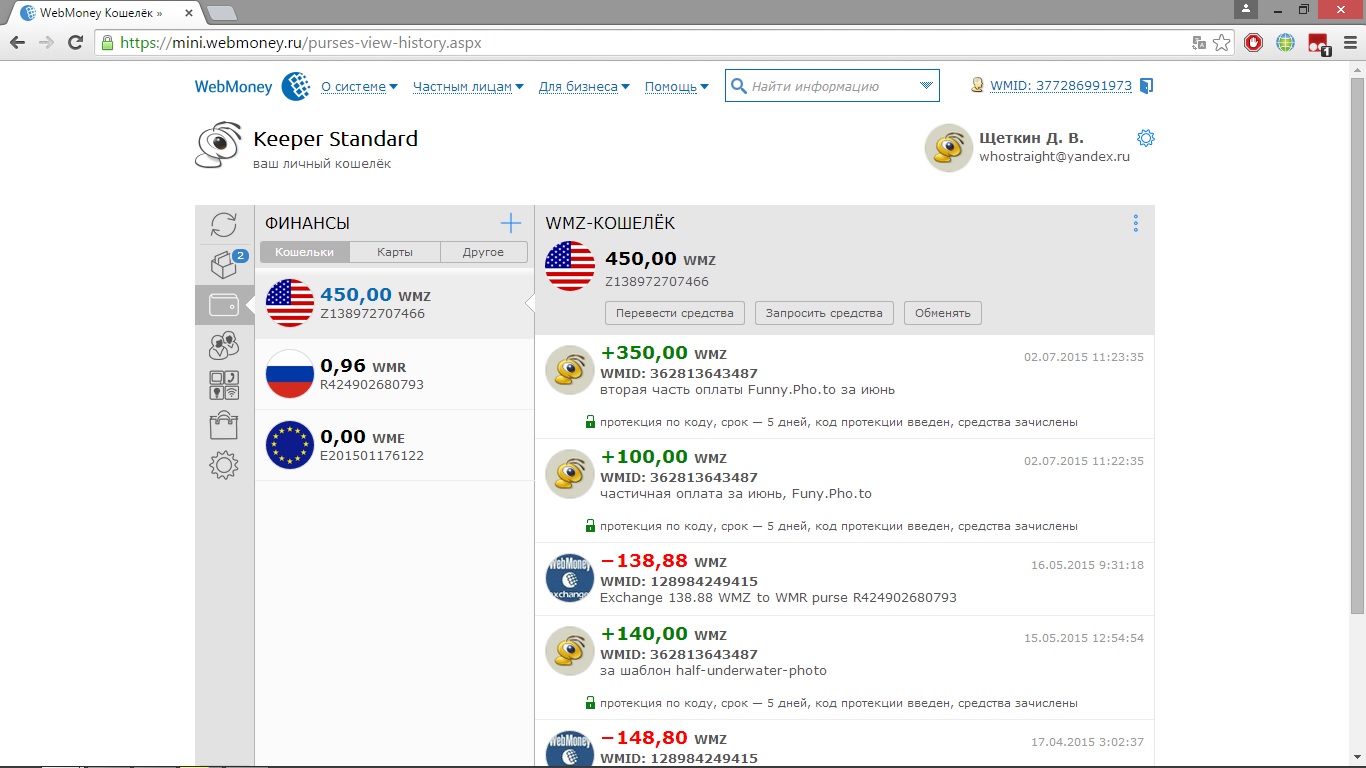Screen dimensions: 1366x768
Task: Click the US flag in the WMZ-кошелёк header
Action: pyautogui.click(x=570, y=266)
